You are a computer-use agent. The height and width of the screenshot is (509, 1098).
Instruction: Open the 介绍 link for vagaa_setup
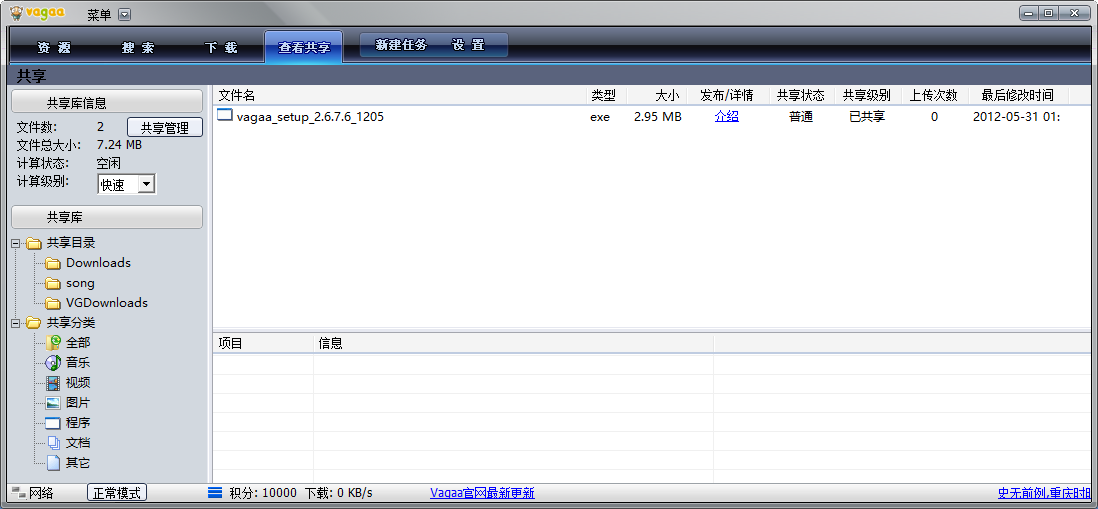[x=727, y=117]
